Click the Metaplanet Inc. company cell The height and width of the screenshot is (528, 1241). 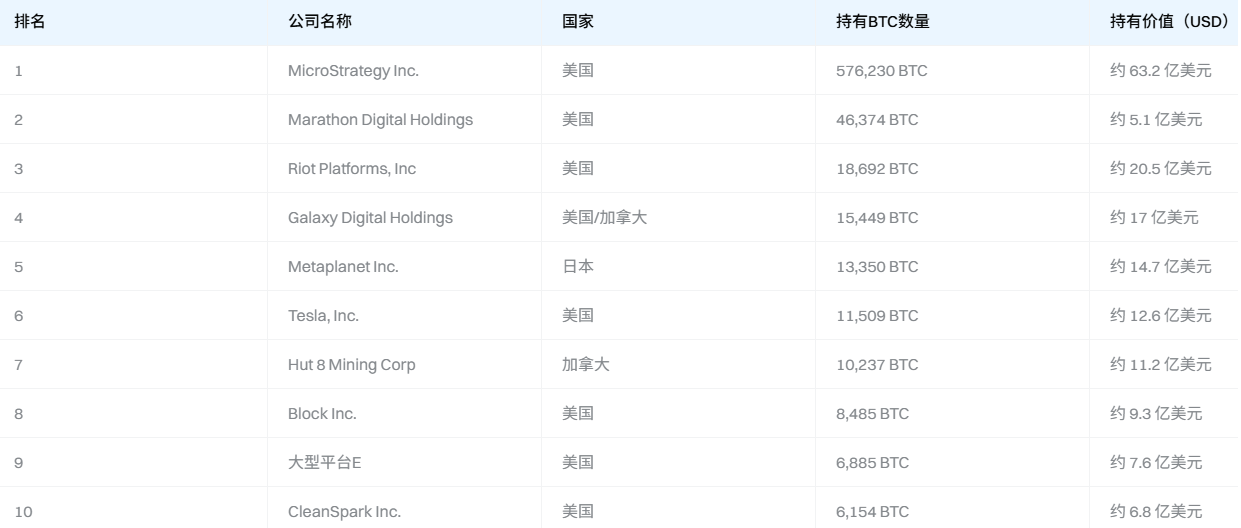tap(343, 267)
